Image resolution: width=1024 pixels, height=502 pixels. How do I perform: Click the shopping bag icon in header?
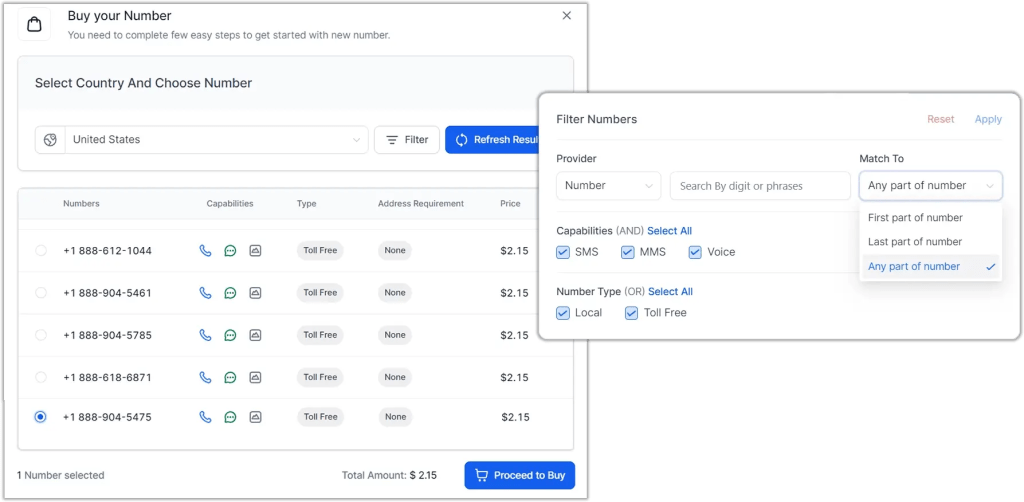click(34, 24)
